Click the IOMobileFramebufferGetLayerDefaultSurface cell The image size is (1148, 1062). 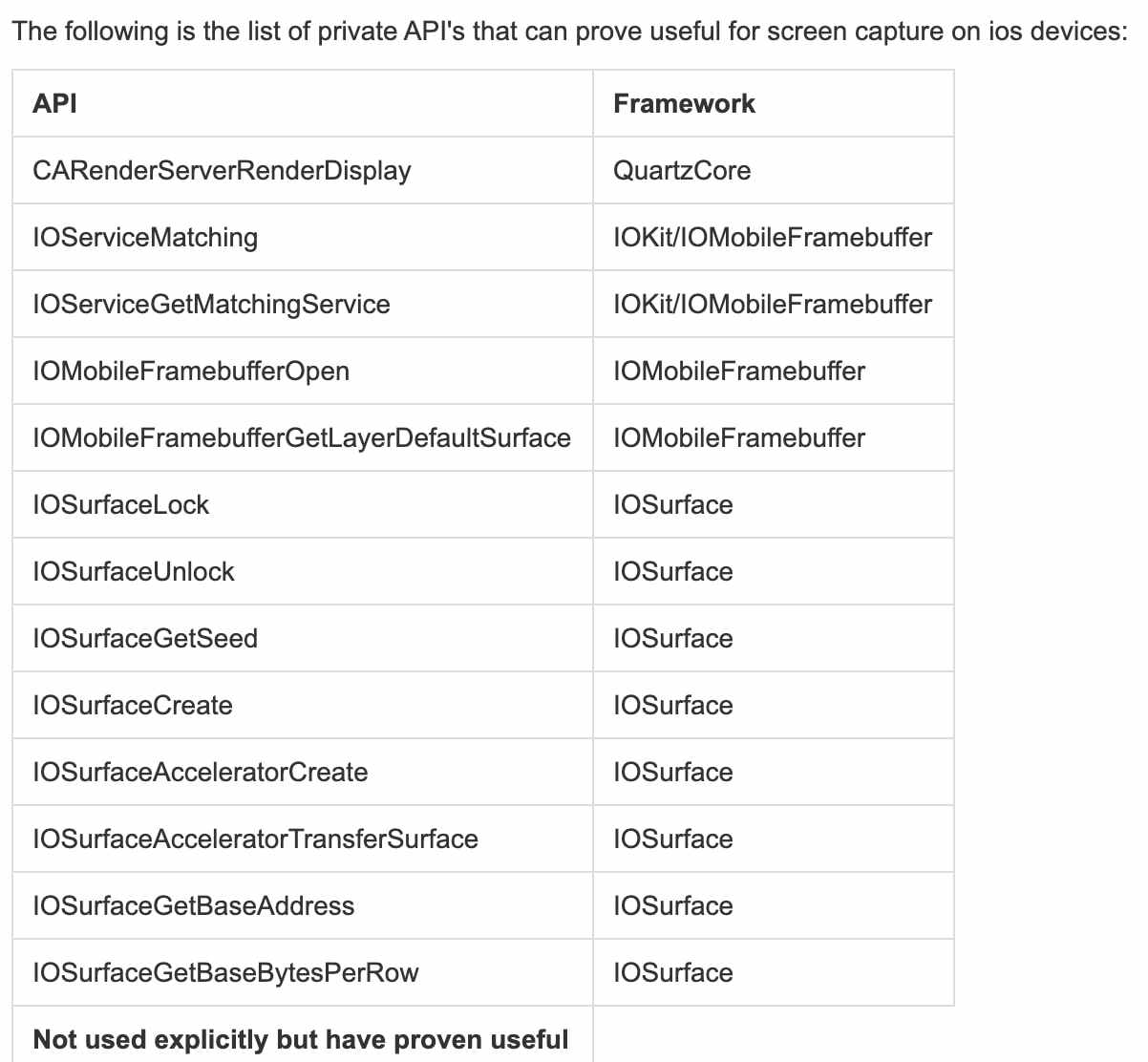click(x=302, y=437)
